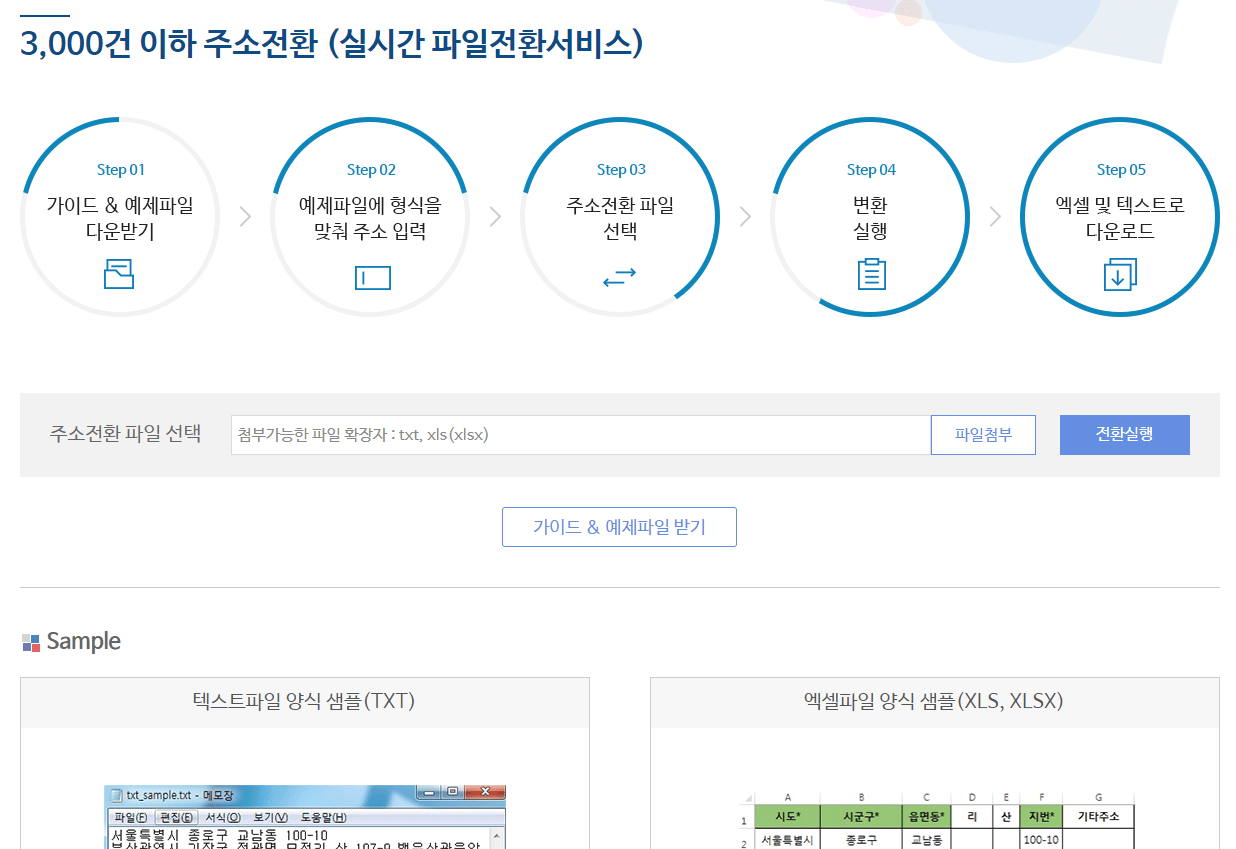The height and width of the screenshot is (849, 1236).
Task: Click the 텍스트파일 양식 샘플(TXT) header
Action: pos(304,703)
